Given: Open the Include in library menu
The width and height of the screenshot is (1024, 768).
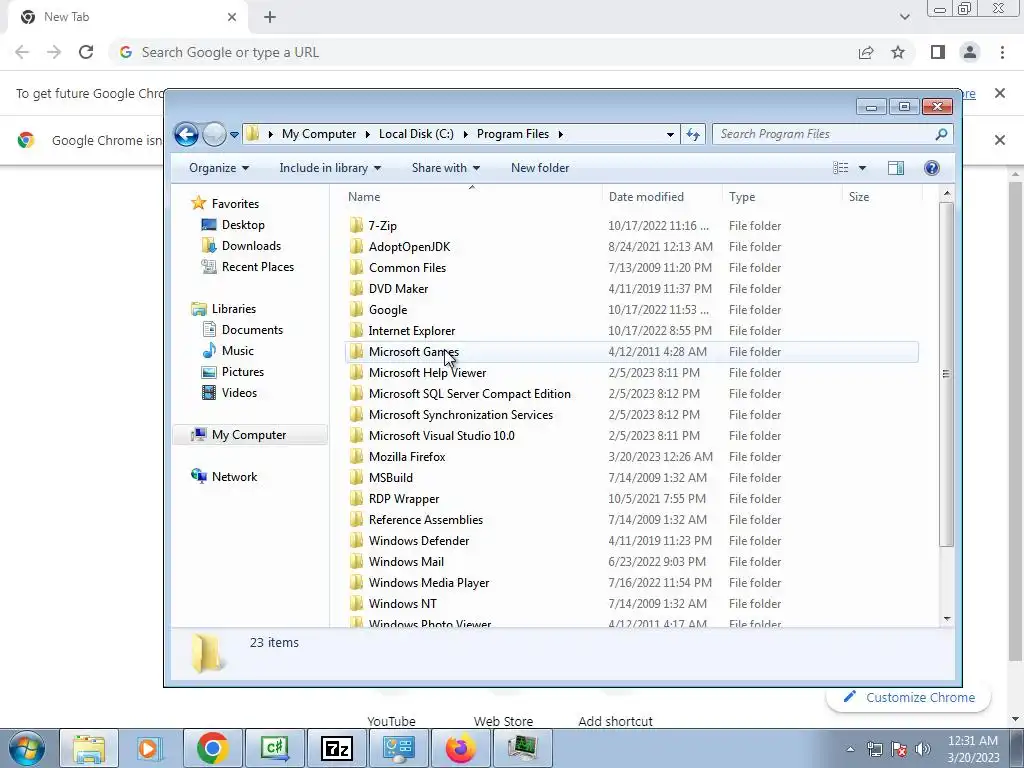Looking at the screenshot, I should pyautogui.click(x=330, y=168).
